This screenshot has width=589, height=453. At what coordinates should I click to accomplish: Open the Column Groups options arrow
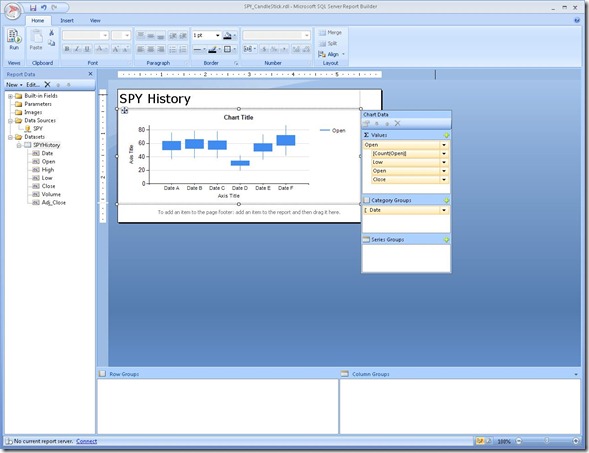(x=576, y=374)
